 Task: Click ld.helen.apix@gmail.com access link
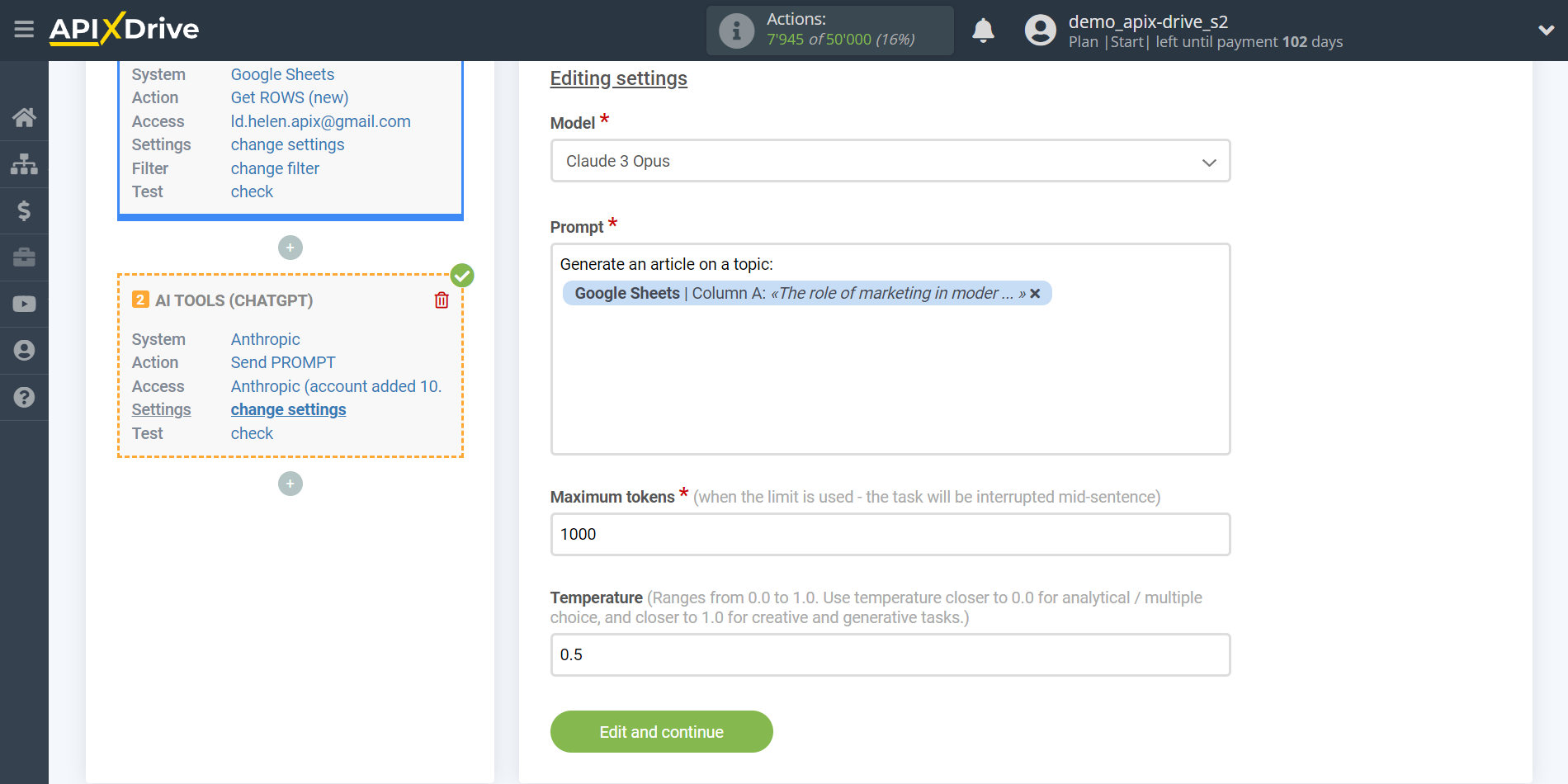click(x=321, y=121)
